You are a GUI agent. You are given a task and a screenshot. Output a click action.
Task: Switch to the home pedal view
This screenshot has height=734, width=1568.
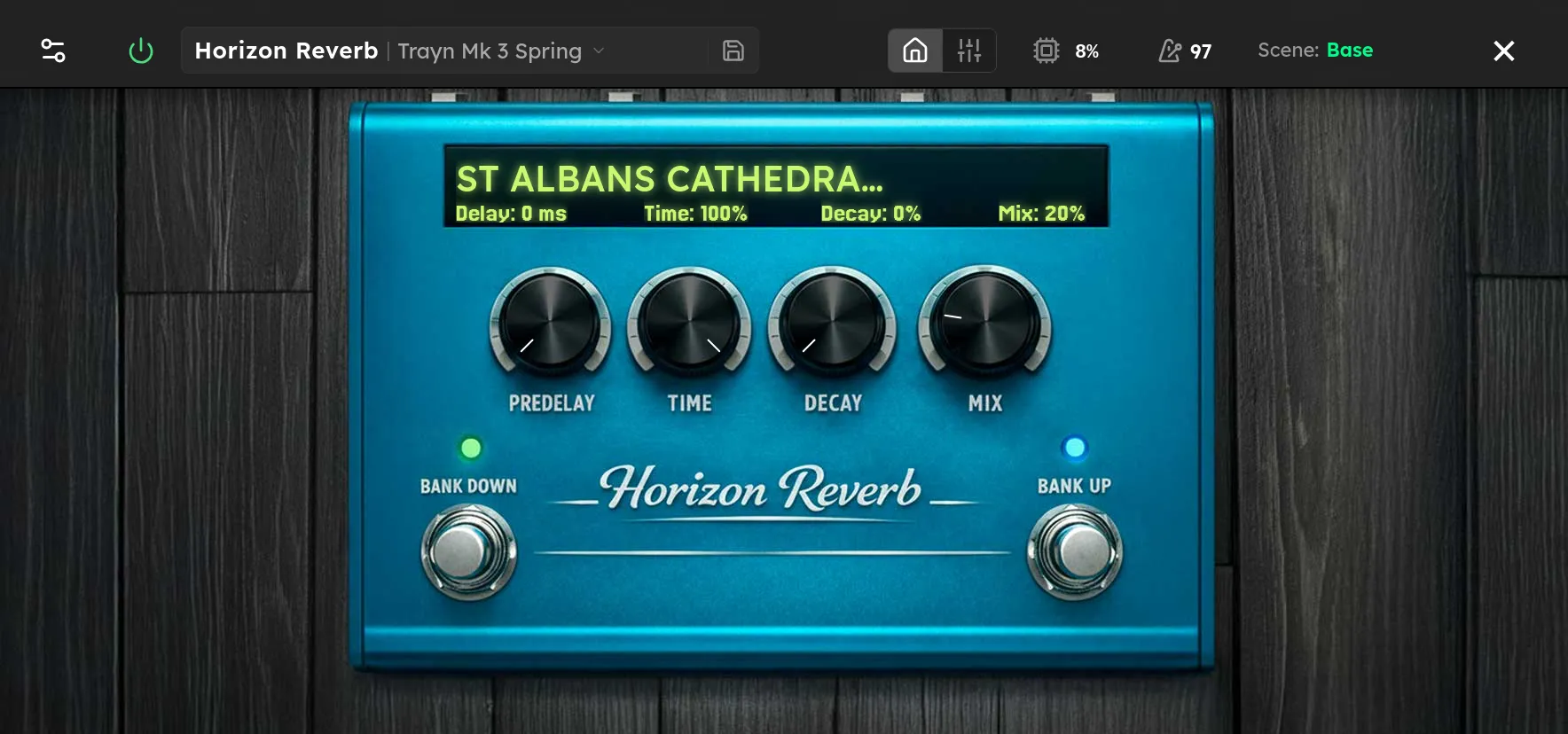tap(915, 51)
